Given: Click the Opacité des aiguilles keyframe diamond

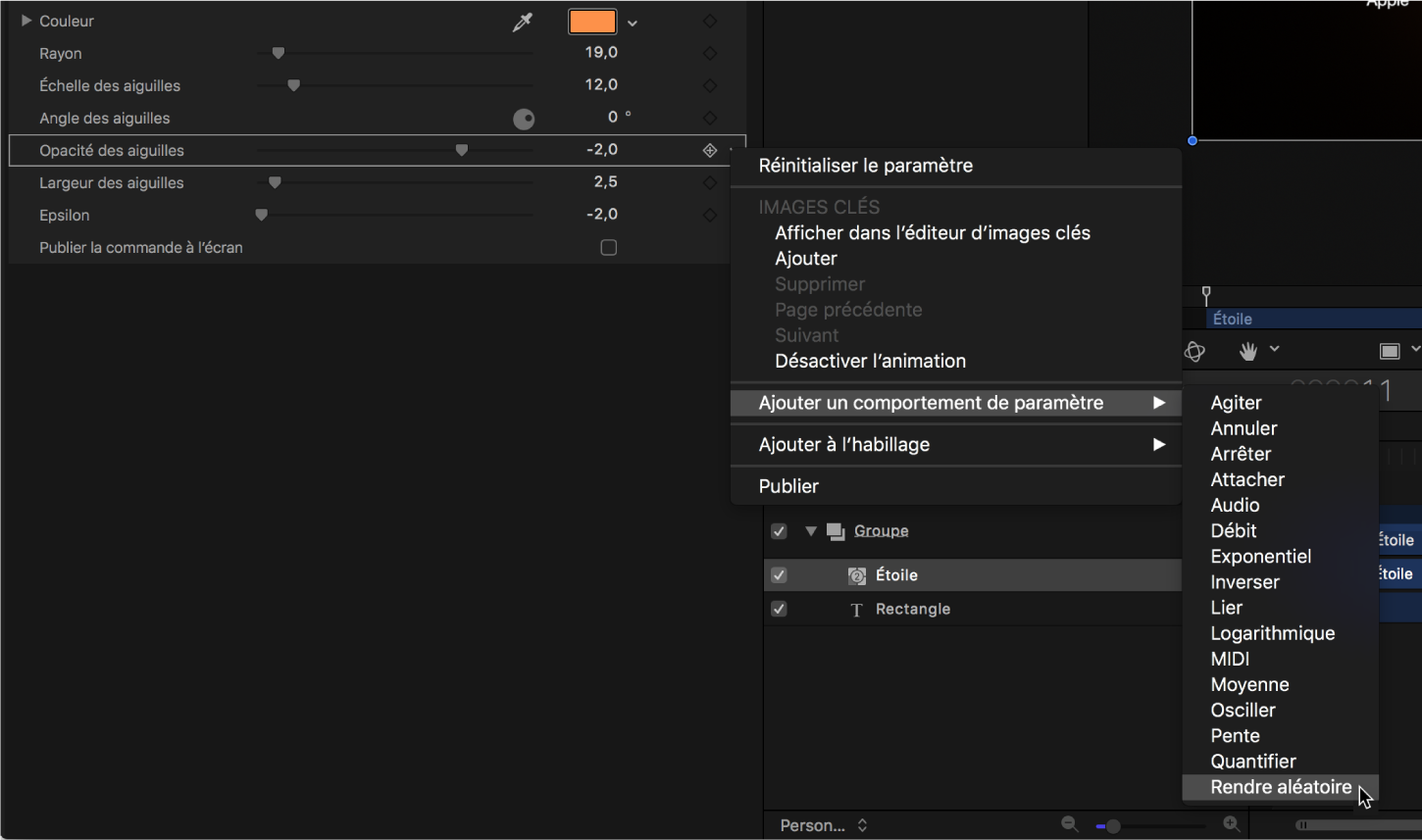Looking at the screenshot, I should point(710,151).
